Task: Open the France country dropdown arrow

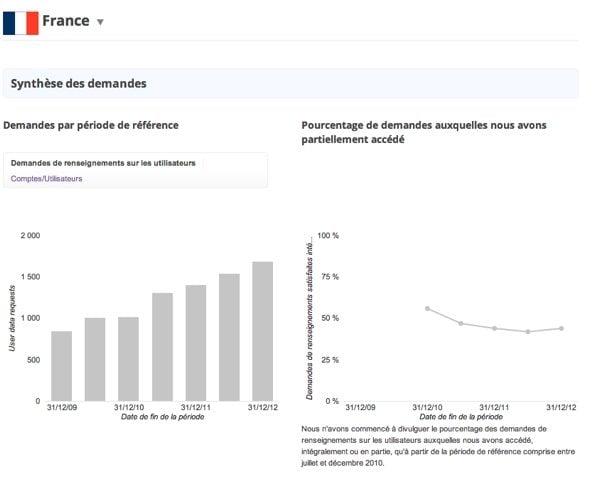Action: pos(100,22)
